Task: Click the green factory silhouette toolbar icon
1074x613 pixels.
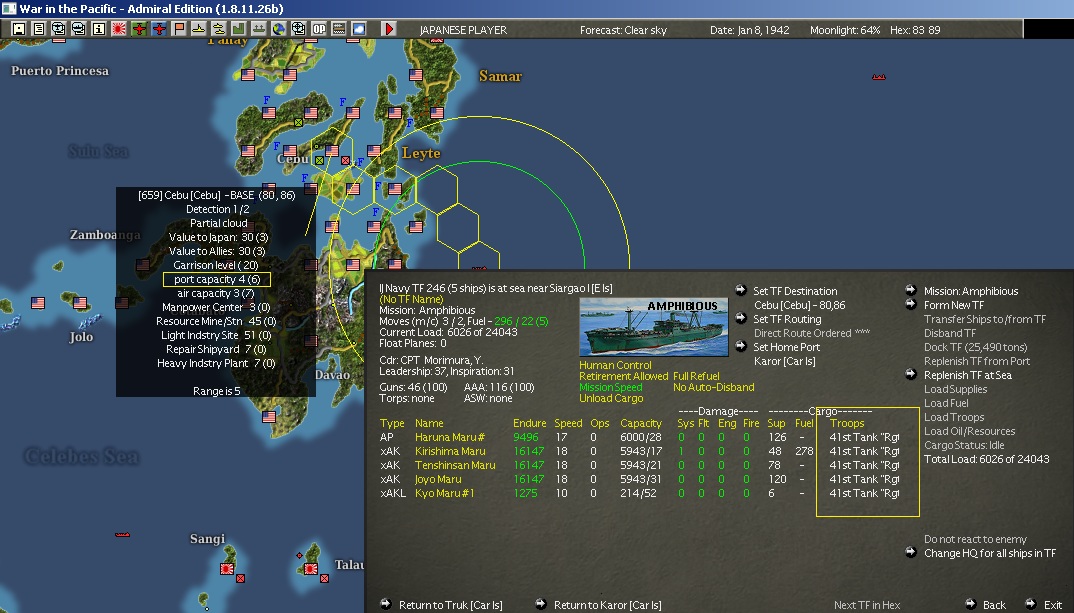Action: click(238, 29)
